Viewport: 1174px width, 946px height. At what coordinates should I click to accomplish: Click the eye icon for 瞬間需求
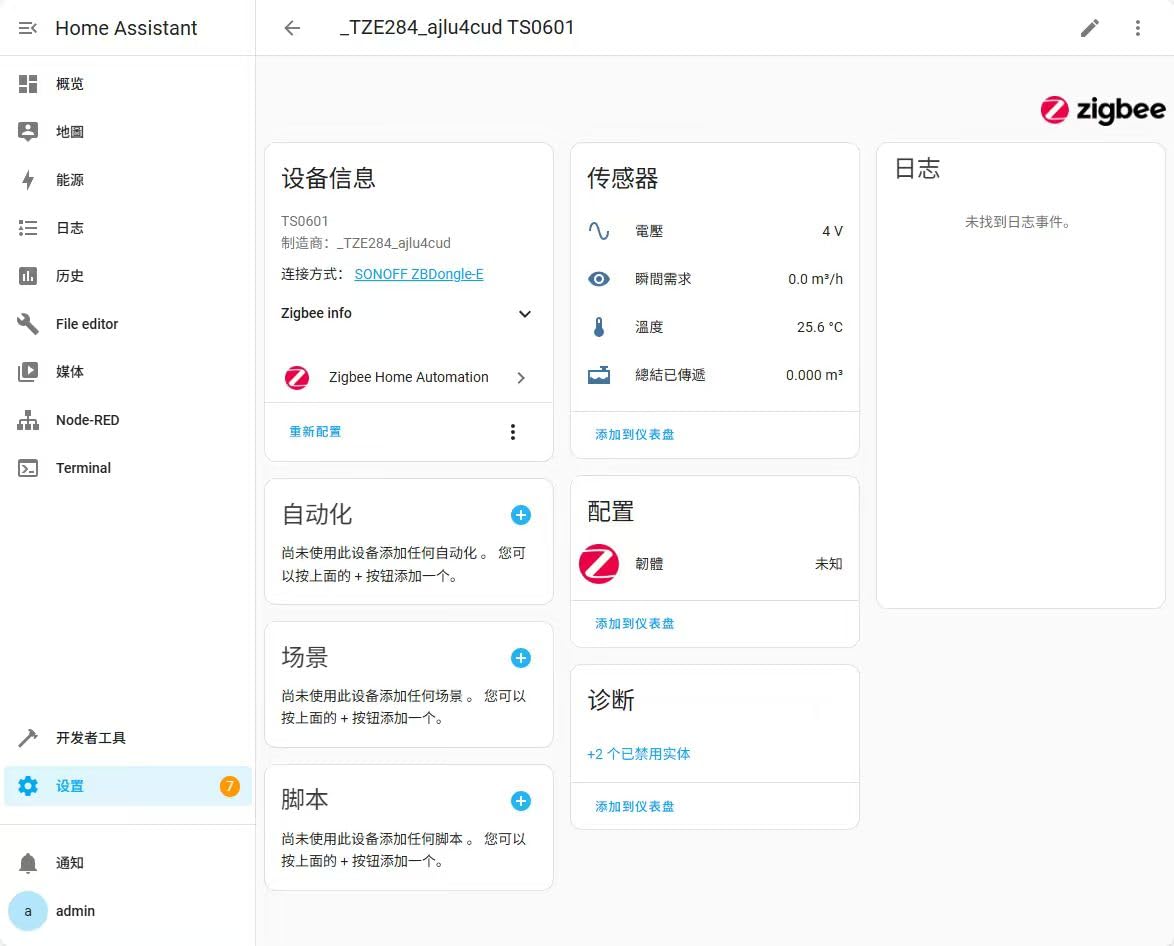point(598,279)
